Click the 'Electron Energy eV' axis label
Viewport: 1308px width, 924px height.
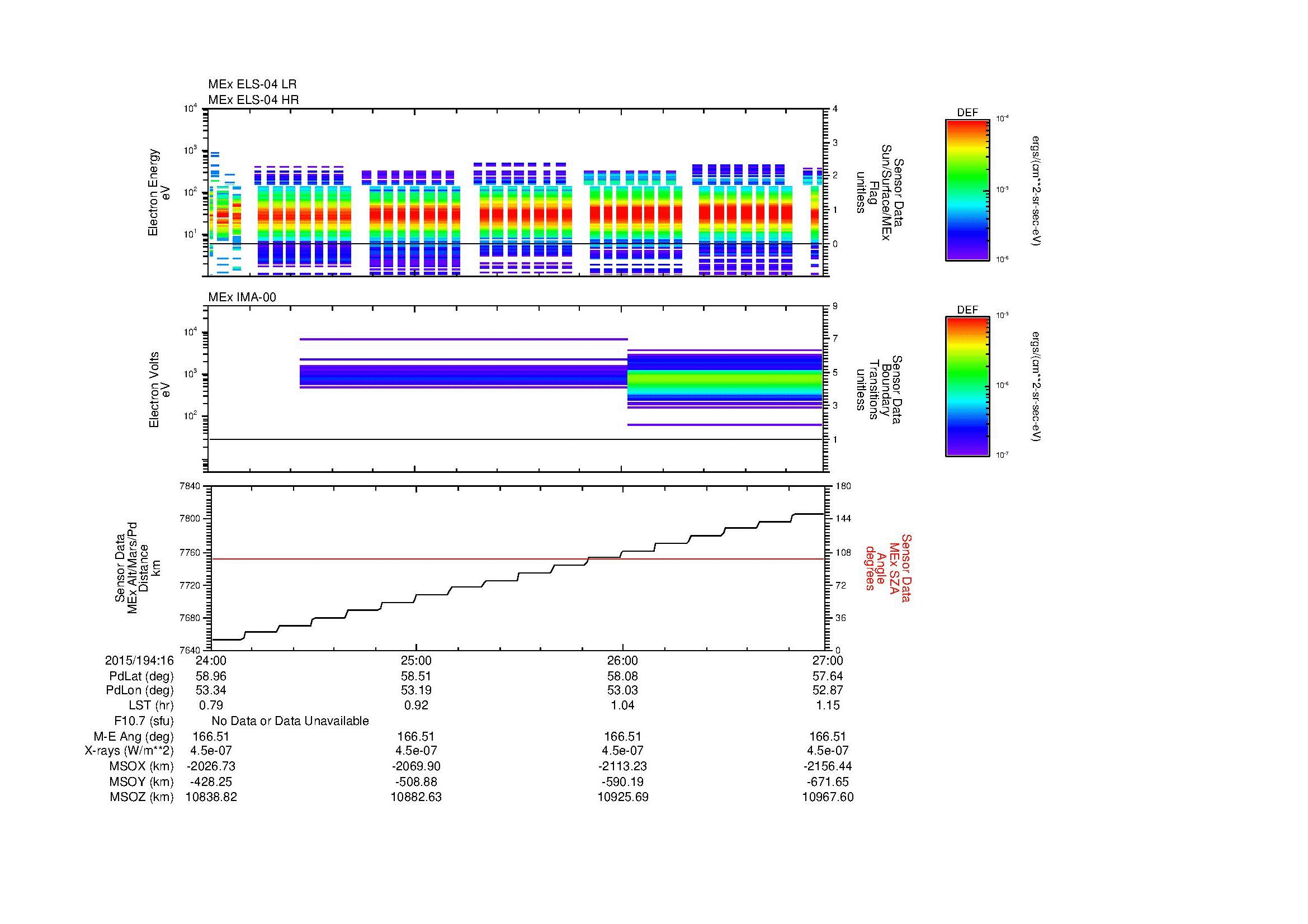pyautogui.click(x=159, y=192)
